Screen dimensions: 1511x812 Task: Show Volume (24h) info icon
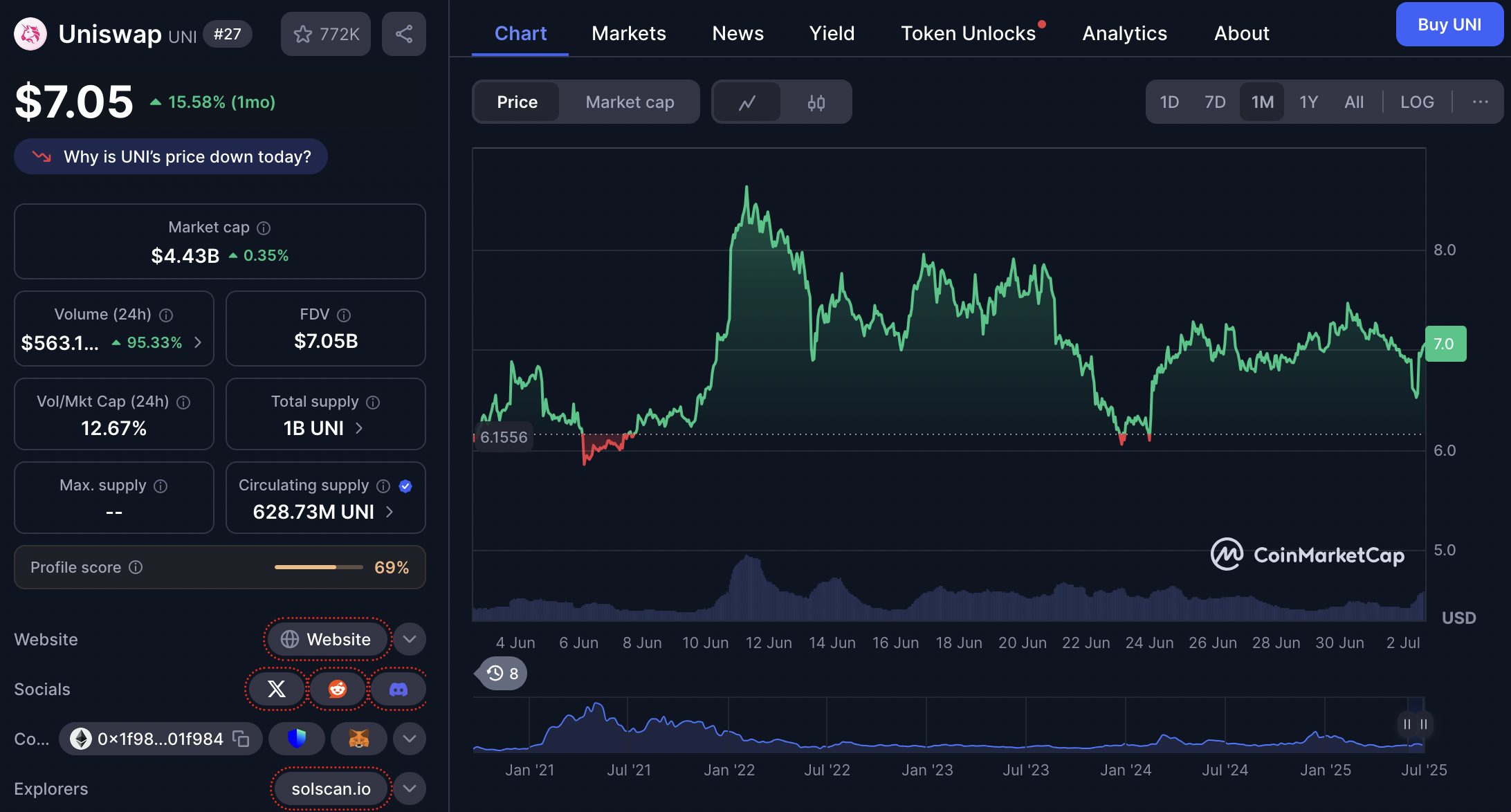[x=166, y=315]
